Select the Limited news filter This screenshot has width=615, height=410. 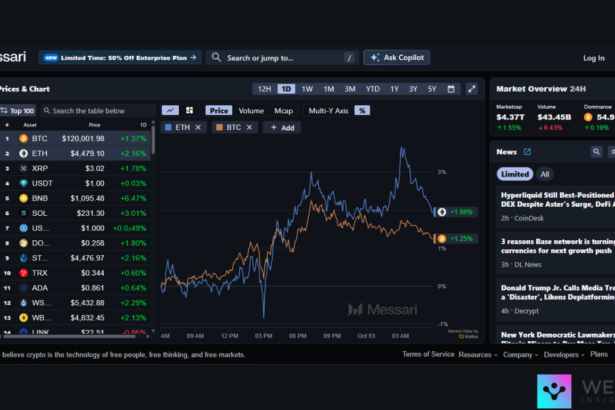pyautogui.click(x=514, y=173)
